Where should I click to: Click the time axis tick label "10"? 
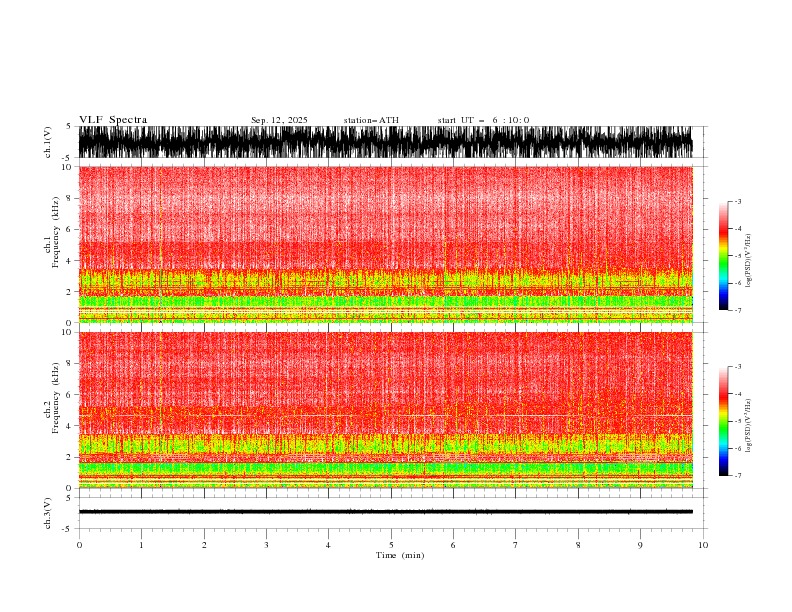tap(703, 545)
